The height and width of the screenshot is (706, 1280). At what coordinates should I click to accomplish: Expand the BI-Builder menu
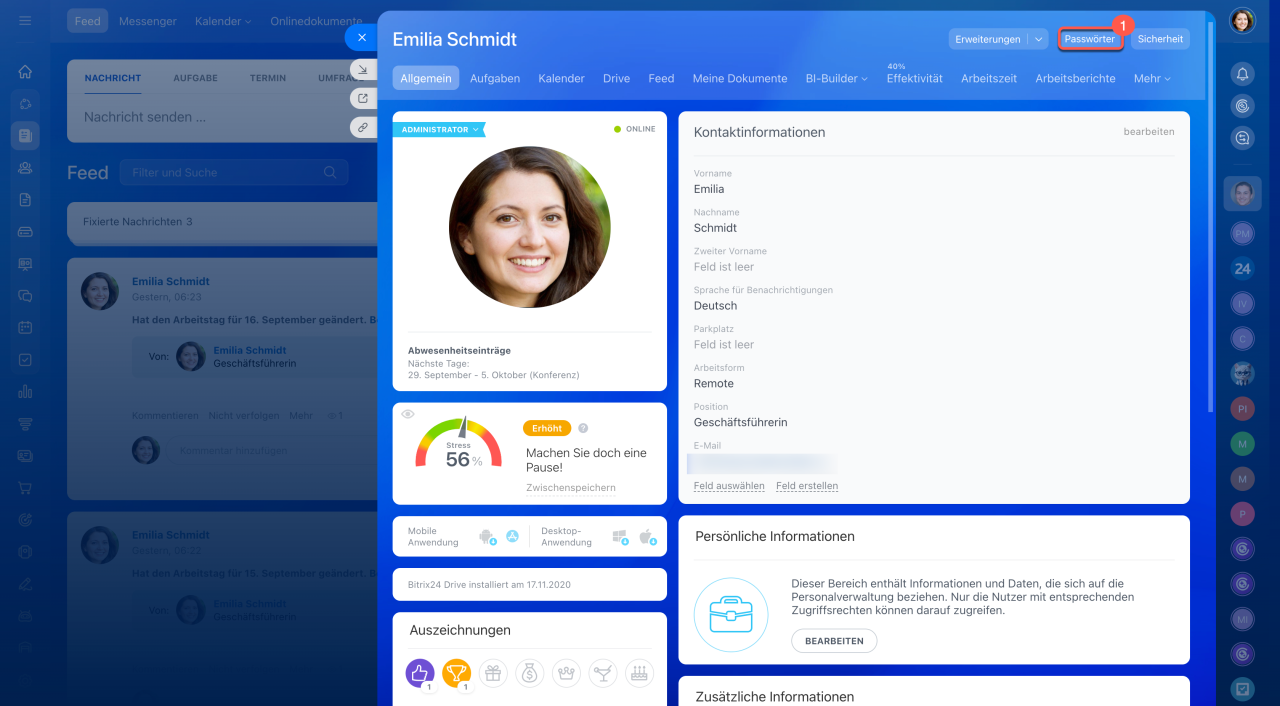(x=837, y=78)
